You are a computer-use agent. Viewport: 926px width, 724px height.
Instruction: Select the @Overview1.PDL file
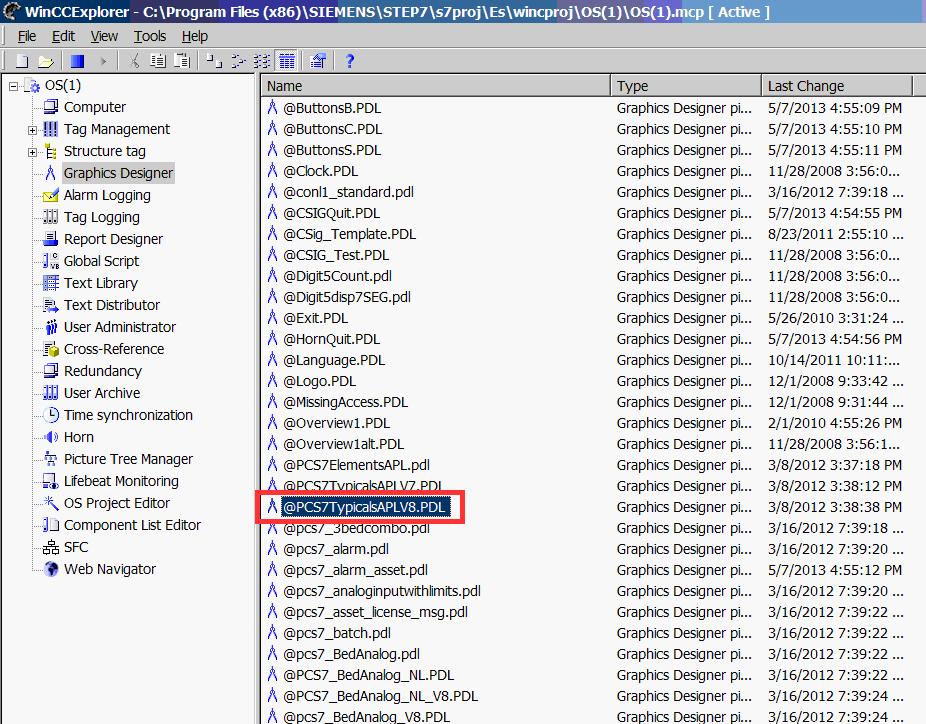(337, 423)
